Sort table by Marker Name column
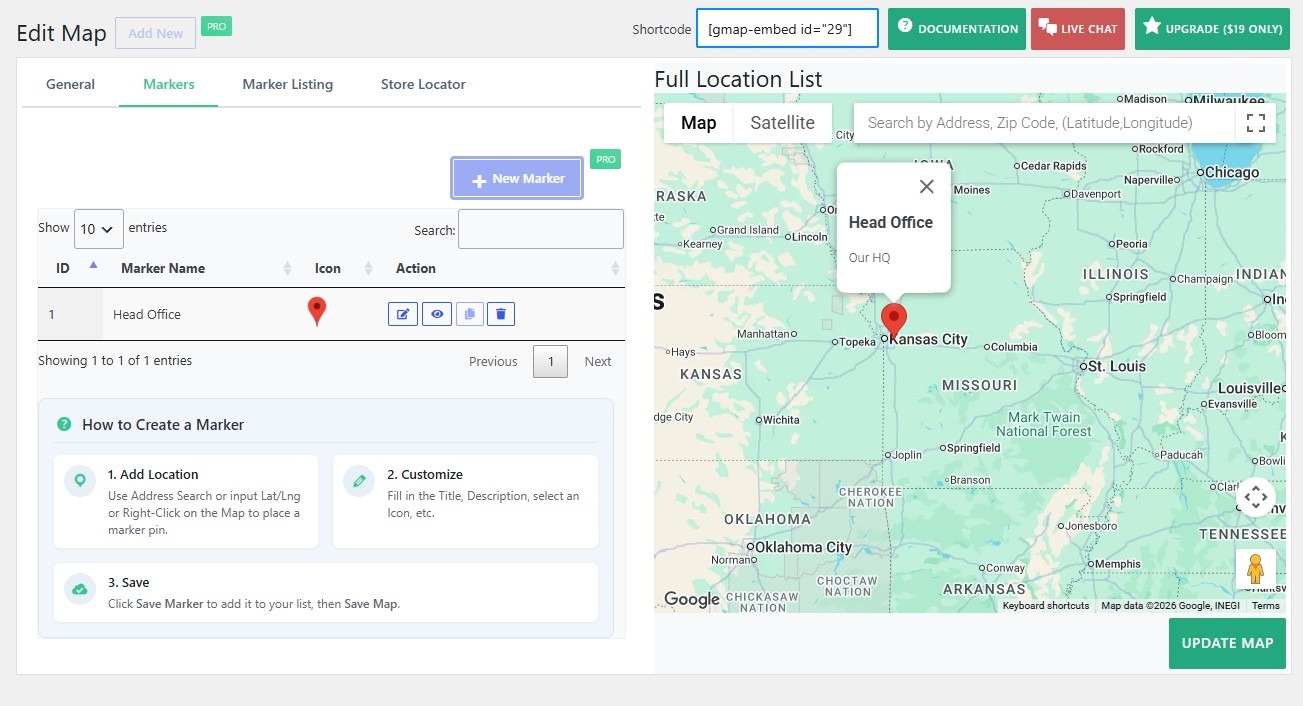 pos(204,268)
